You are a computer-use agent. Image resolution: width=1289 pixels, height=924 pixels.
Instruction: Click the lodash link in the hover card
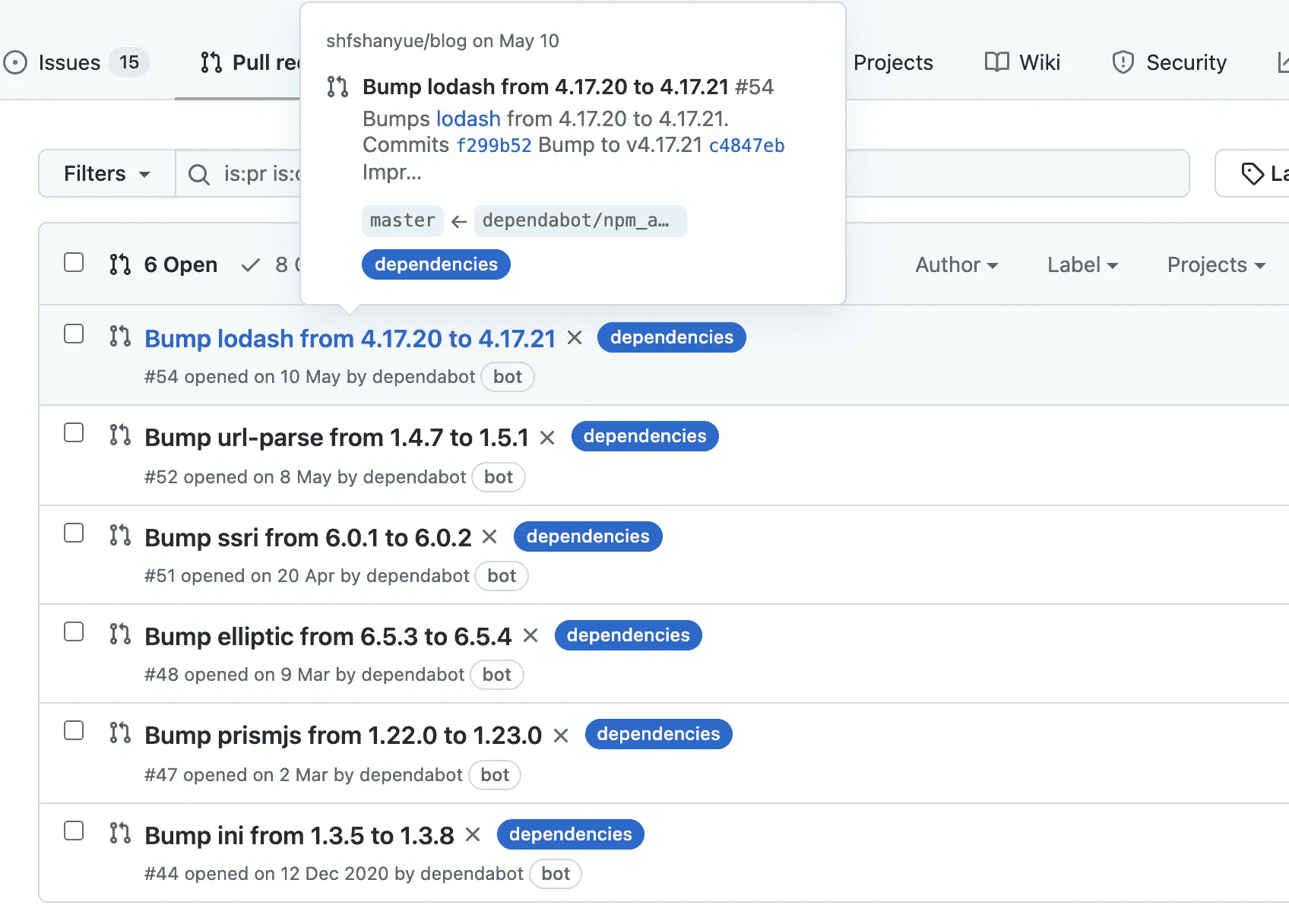[467, 119]
